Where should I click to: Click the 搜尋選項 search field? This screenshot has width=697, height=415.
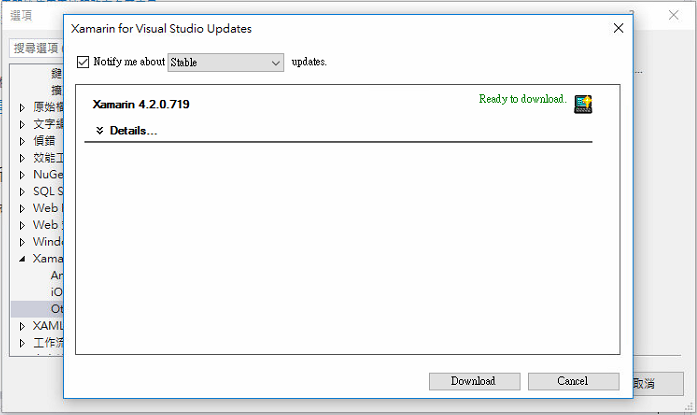(36, 48)
